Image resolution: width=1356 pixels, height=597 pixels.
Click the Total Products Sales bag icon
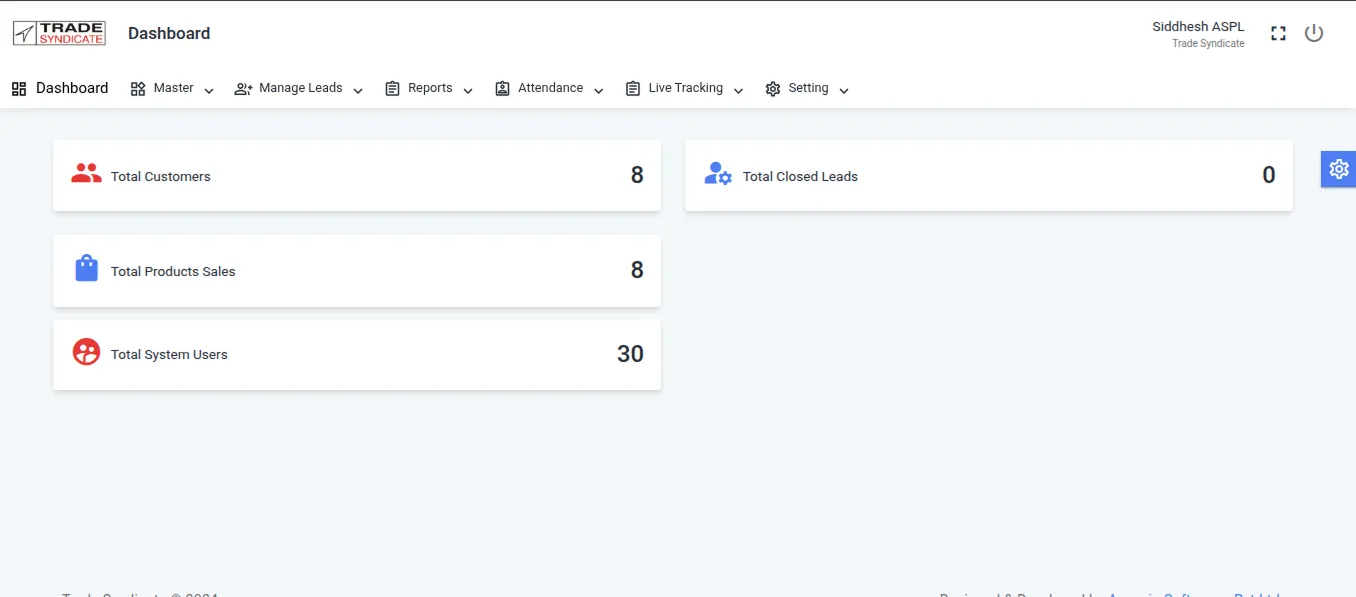(87, 269)
